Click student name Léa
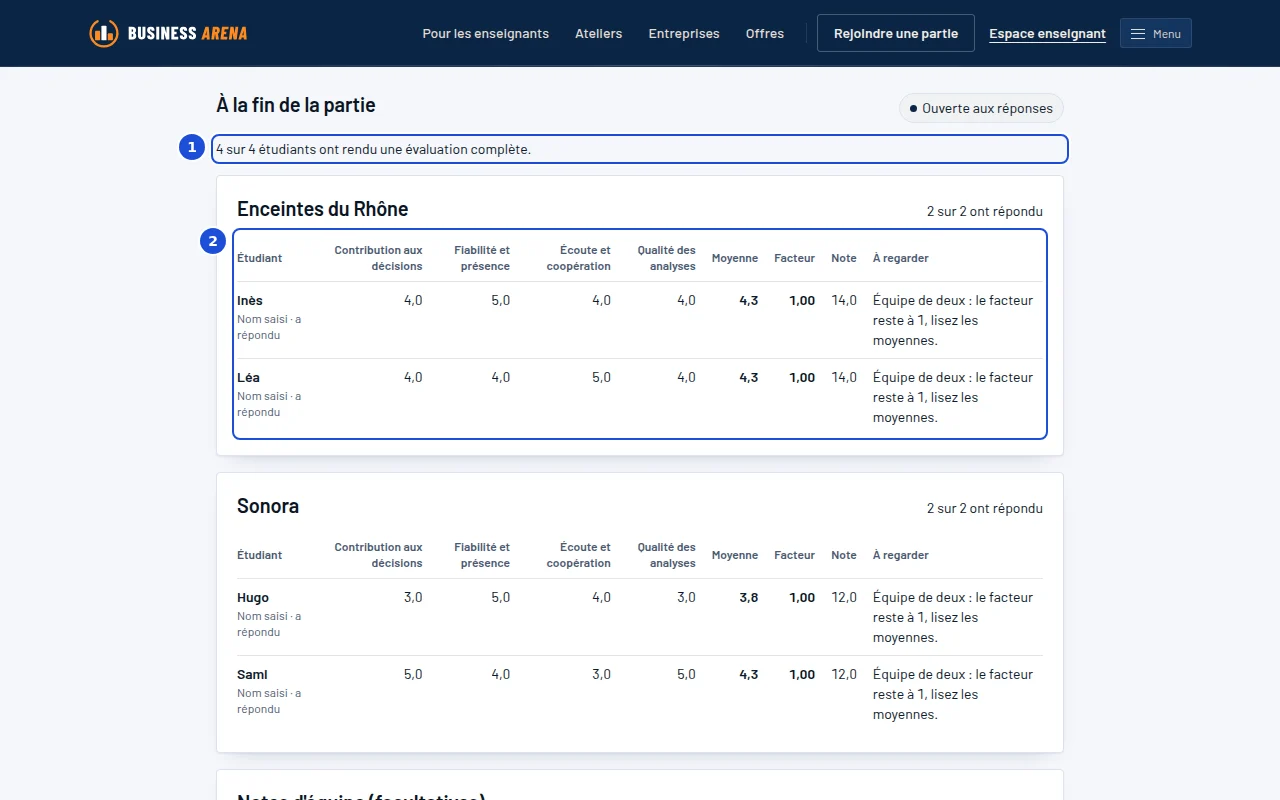Screen dimensions: 1280x800 [248, 377]
